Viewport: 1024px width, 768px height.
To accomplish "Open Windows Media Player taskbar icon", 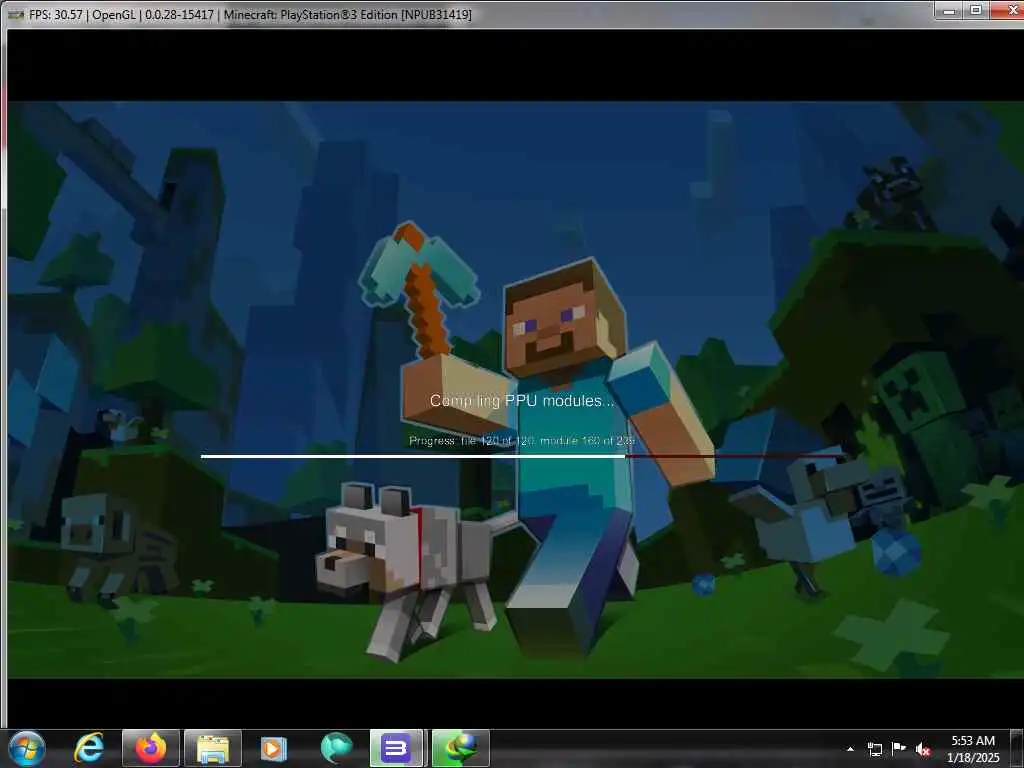I will 274,748.
